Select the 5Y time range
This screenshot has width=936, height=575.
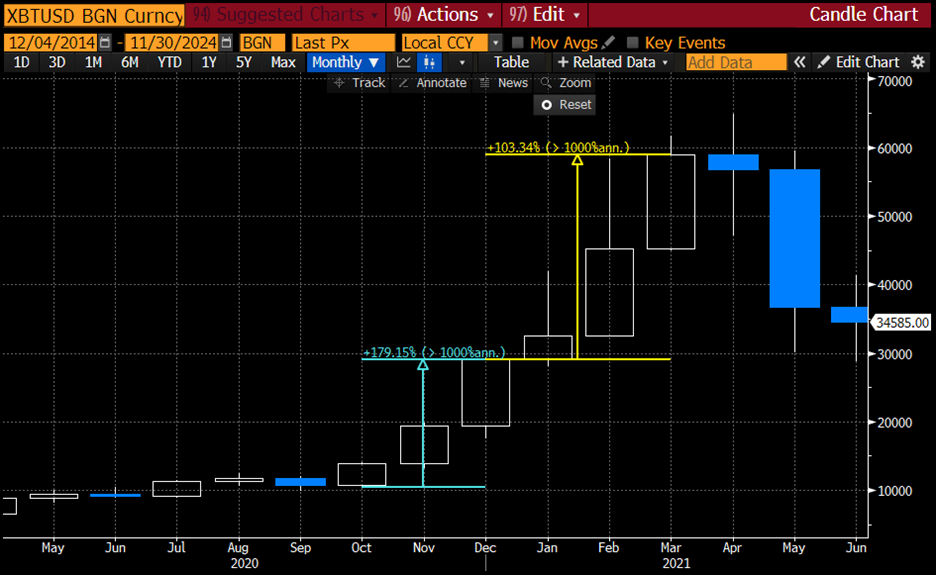244,62
